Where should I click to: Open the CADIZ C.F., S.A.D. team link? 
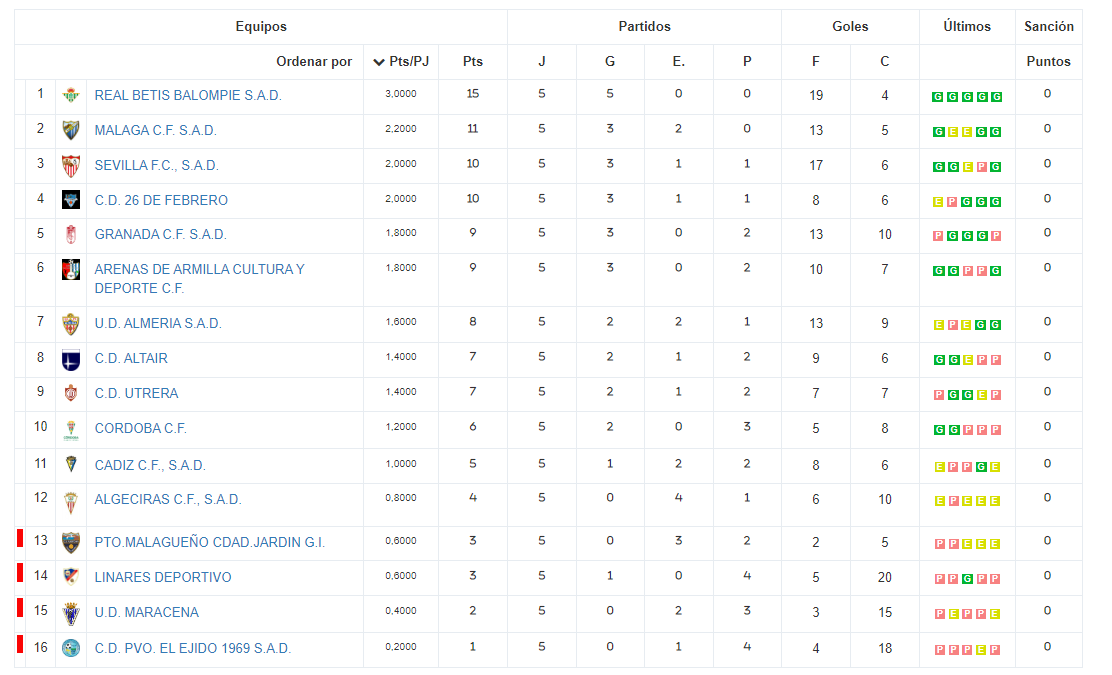click(150, 465)
